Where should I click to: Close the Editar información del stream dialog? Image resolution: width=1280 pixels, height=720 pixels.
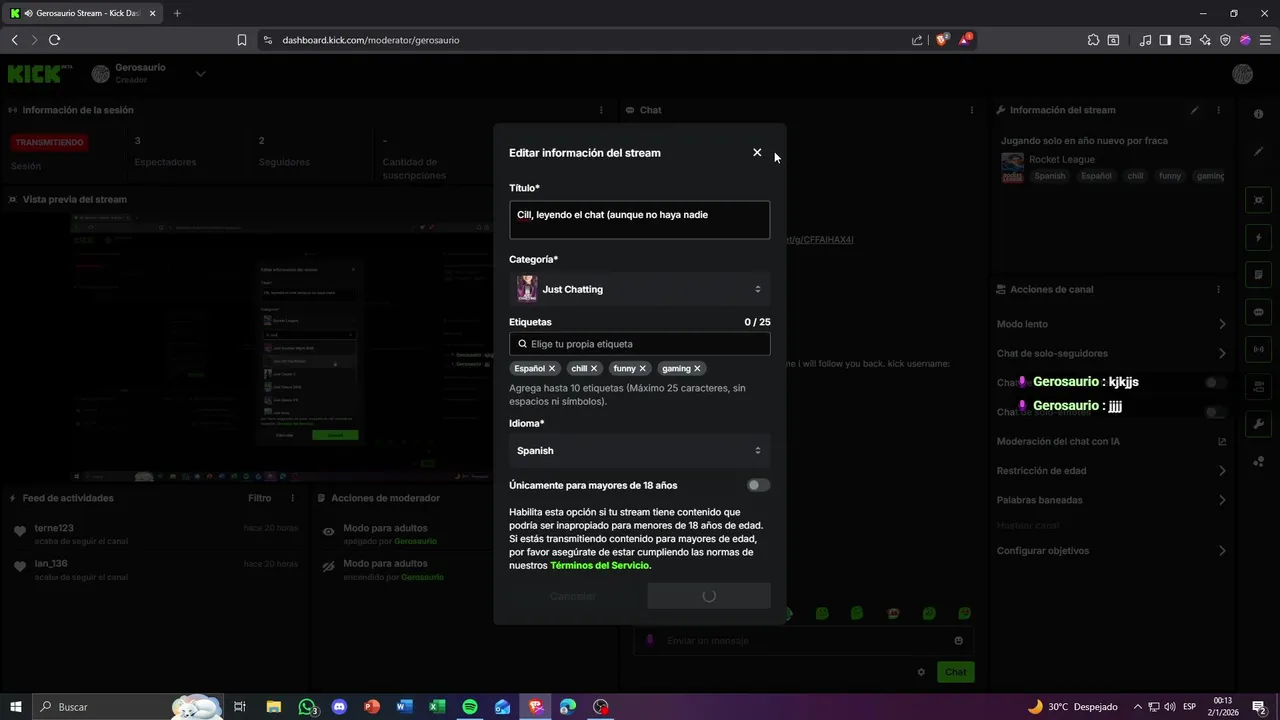[757, 153]
